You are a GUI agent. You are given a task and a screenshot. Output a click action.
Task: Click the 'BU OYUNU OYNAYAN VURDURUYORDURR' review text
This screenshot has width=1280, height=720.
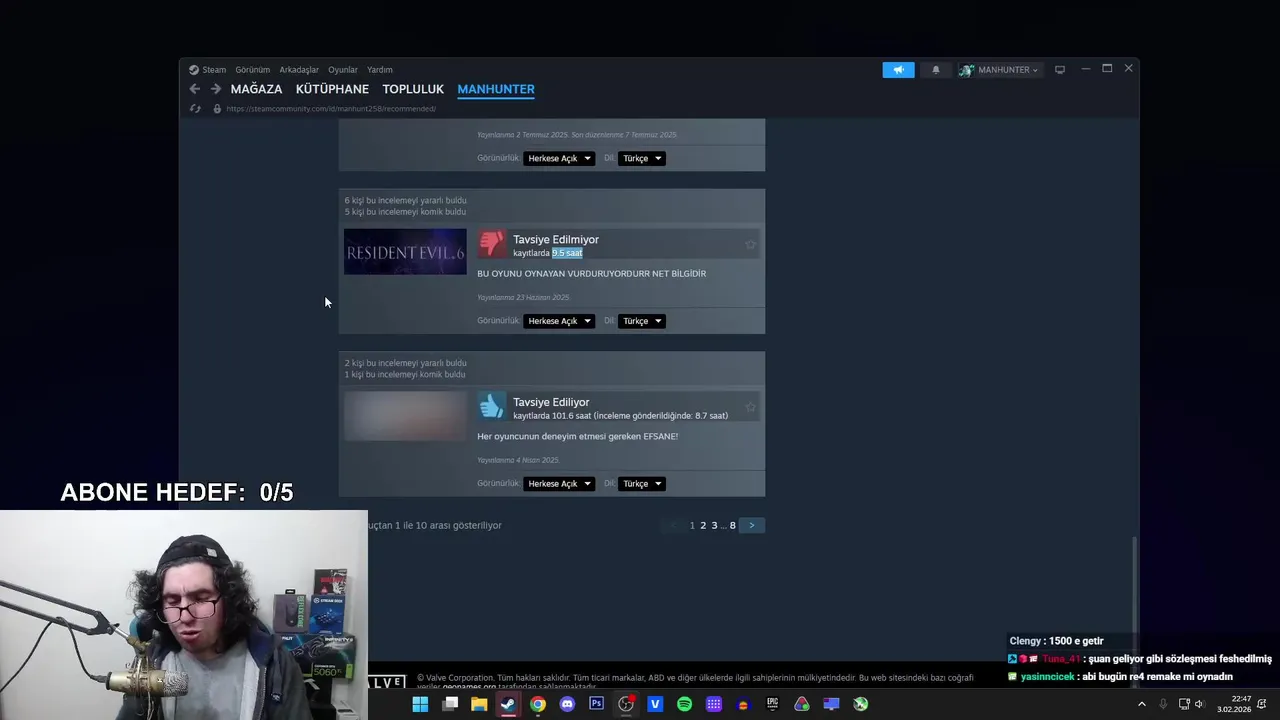click(591, 274)
